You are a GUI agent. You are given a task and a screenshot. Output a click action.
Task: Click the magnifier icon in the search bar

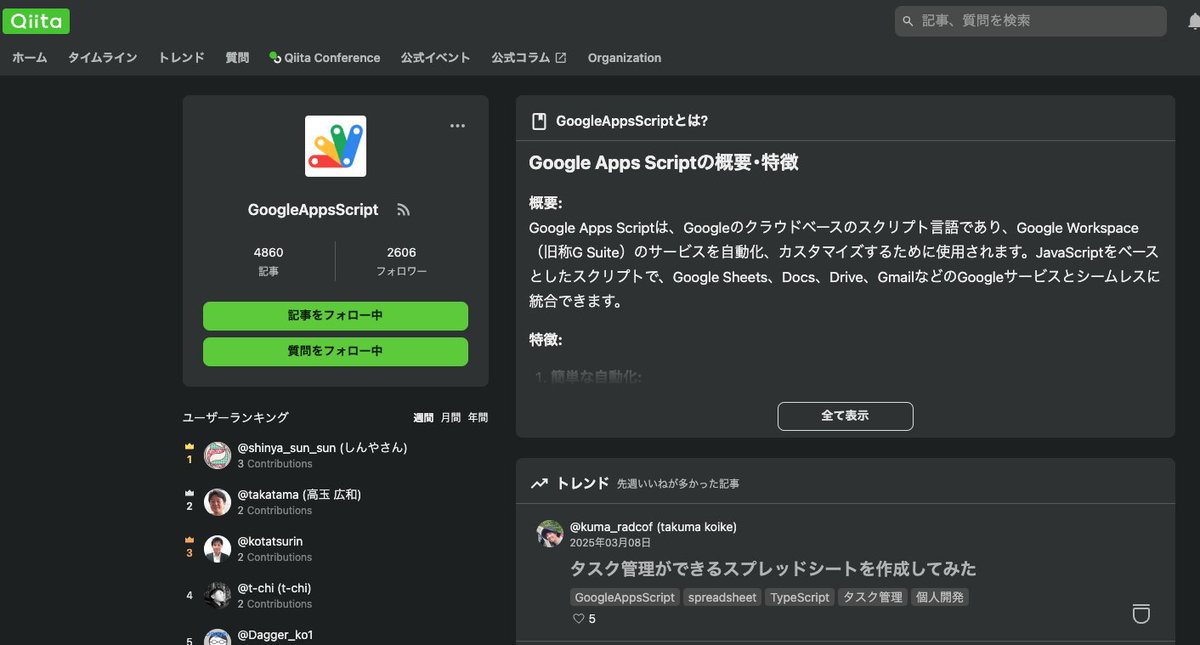908,21
